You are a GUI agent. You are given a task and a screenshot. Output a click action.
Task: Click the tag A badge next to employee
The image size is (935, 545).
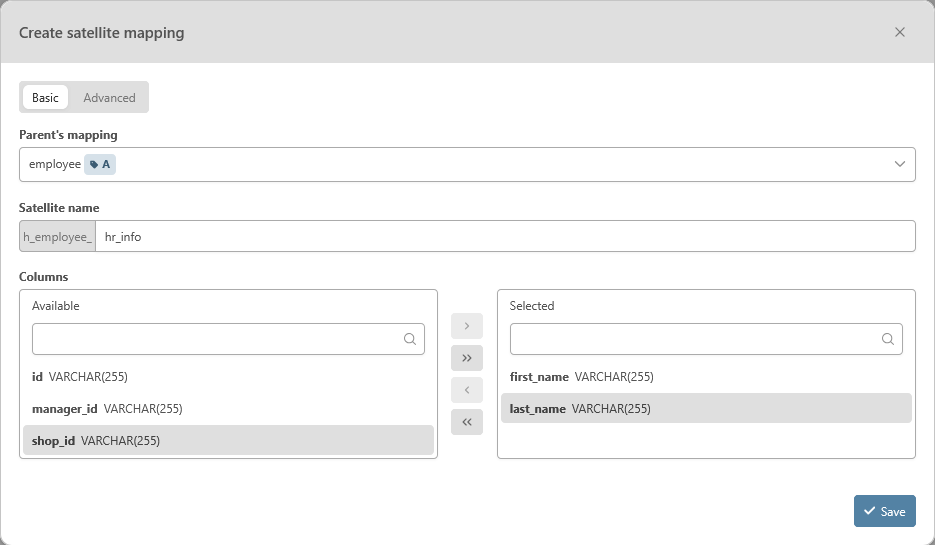tap(100, 164)
